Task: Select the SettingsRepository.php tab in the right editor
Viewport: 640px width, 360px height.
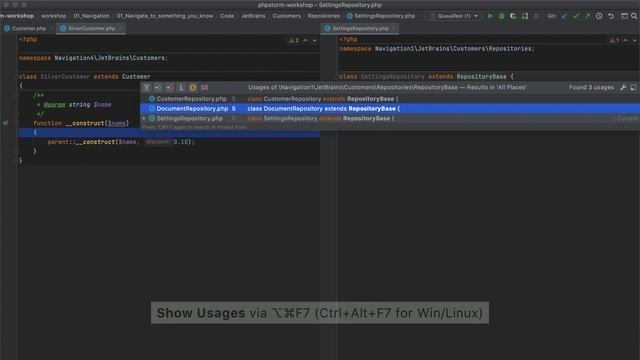Action: pyautogui.click(x=360, y=29)
